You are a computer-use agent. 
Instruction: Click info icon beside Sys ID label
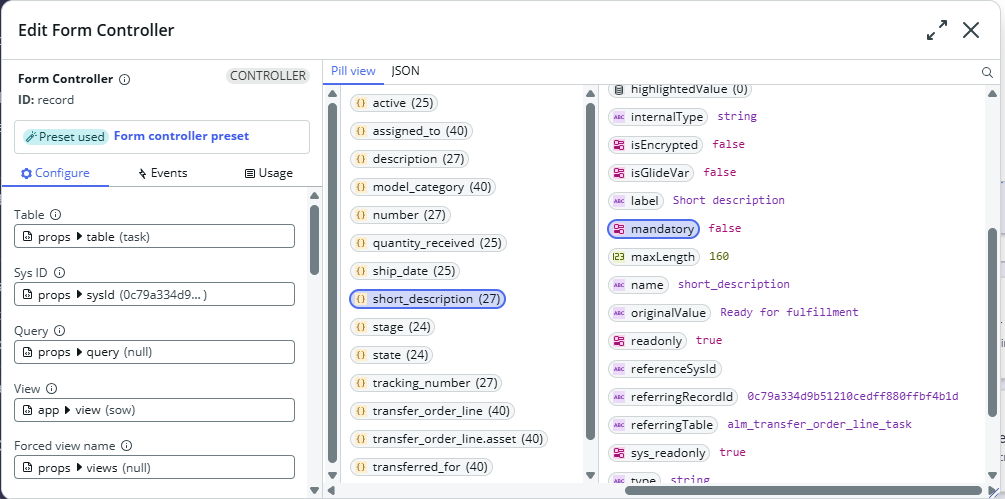pyautogui.click(x=60, y=273)
